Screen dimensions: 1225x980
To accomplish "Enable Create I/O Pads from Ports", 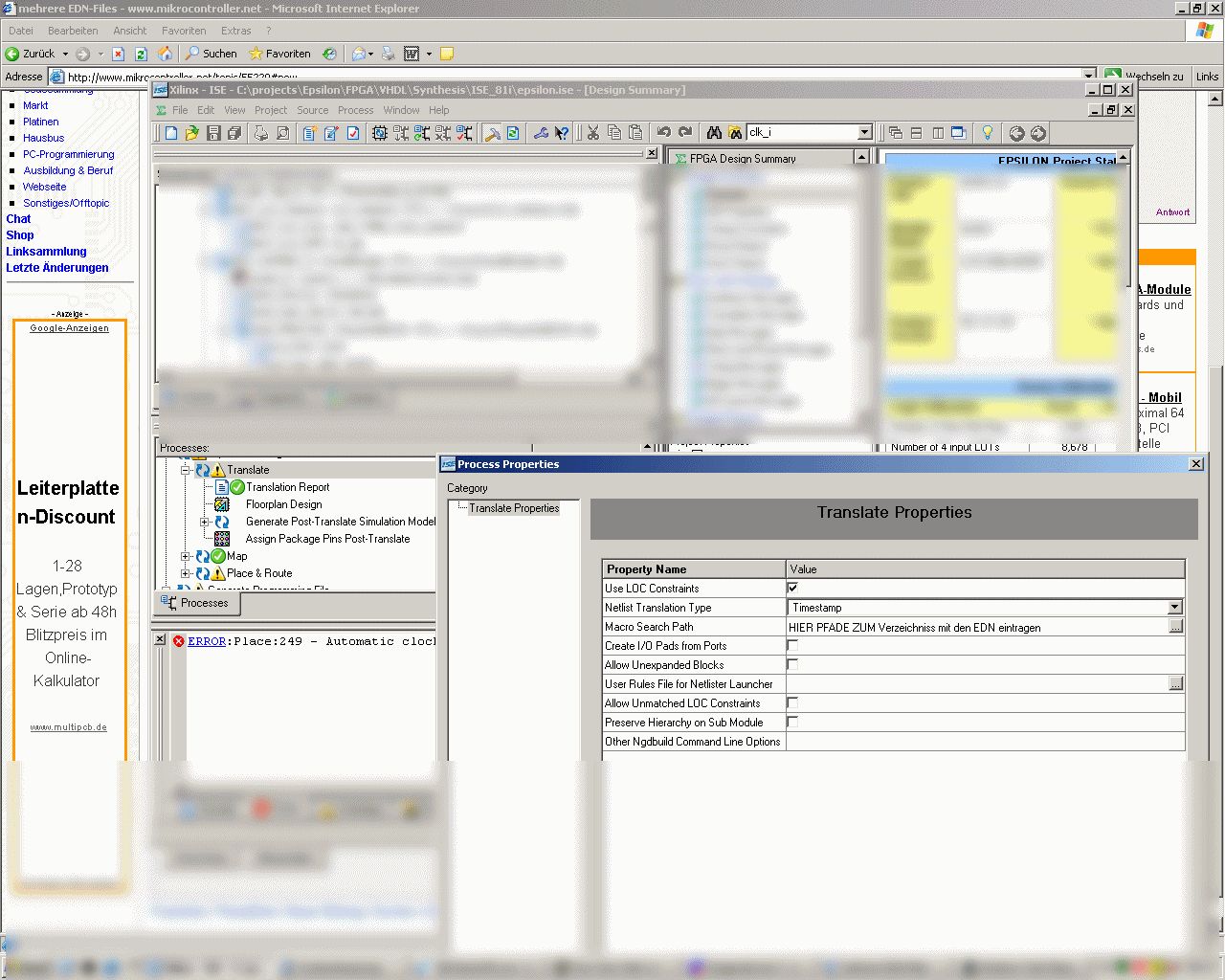I will 792,645.
